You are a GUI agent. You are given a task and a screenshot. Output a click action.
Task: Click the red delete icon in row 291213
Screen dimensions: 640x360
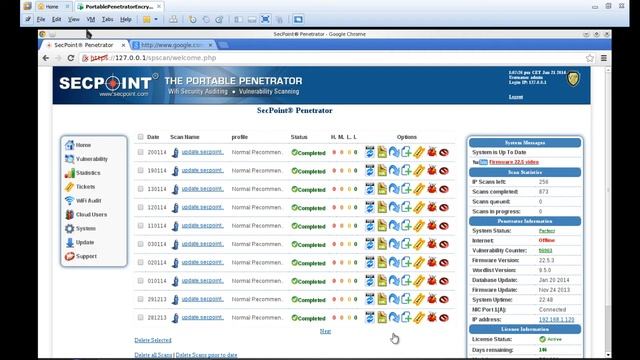[x=444, y=299]
